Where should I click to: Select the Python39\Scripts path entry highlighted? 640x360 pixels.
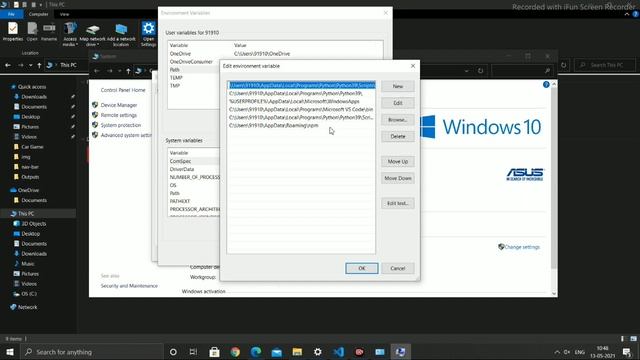tap(302, 85)
